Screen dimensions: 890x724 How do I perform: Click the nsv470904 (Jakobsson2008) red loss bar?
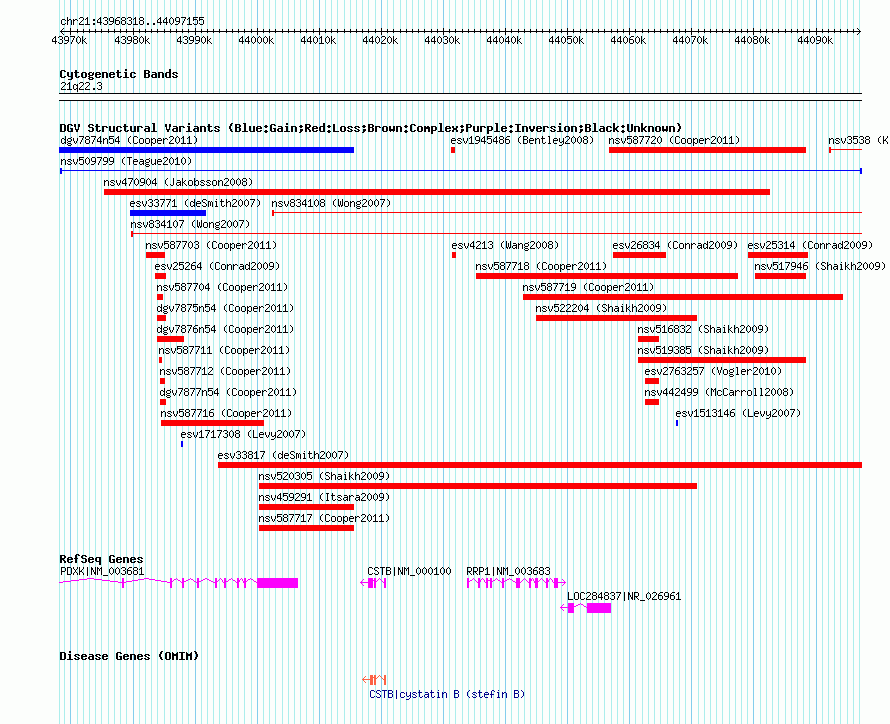coord(436,192)
